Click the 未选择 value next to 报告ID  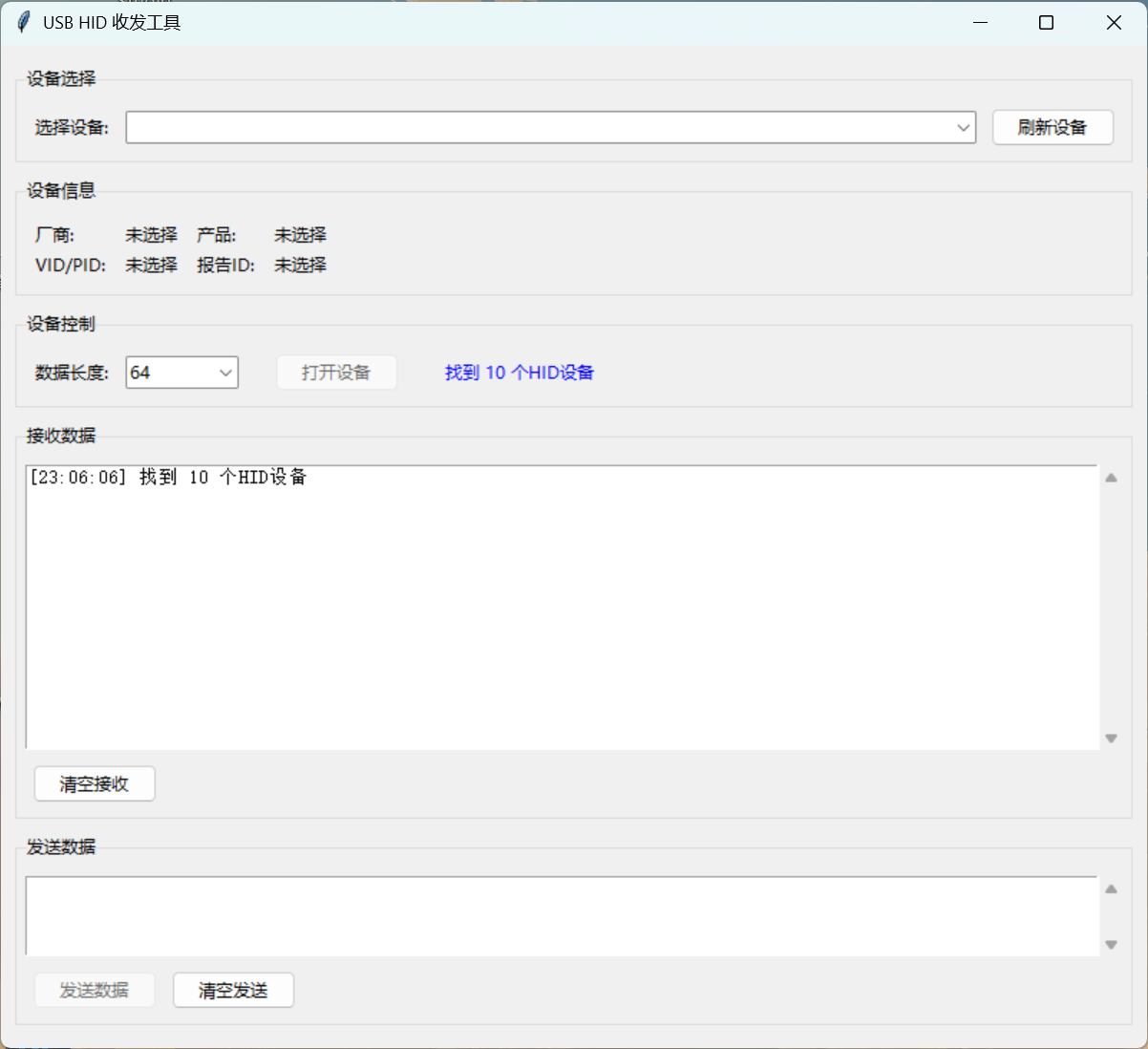[x=300, y=265]
